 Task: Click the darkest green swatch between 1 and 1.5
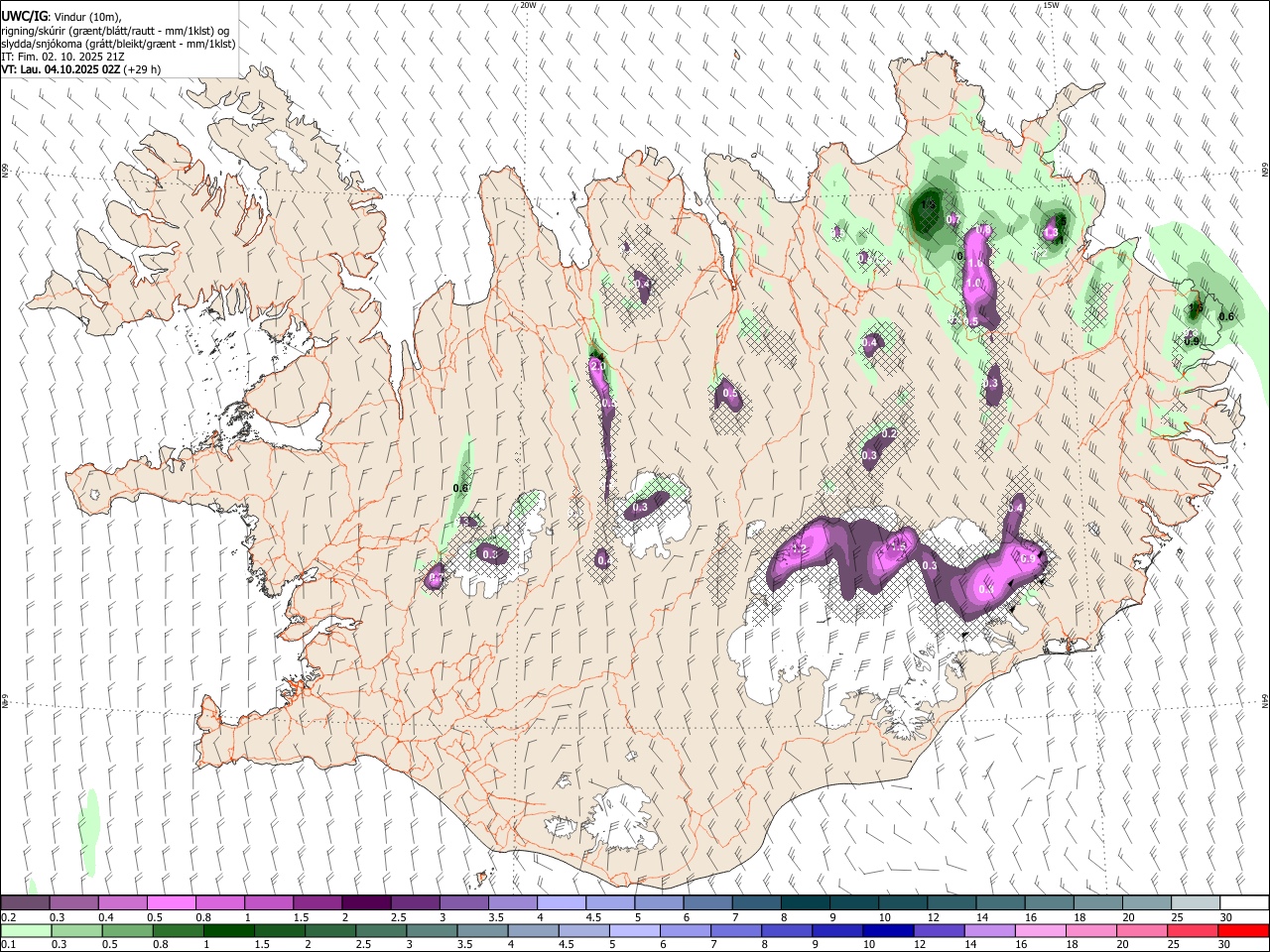[x=228, y=931]
